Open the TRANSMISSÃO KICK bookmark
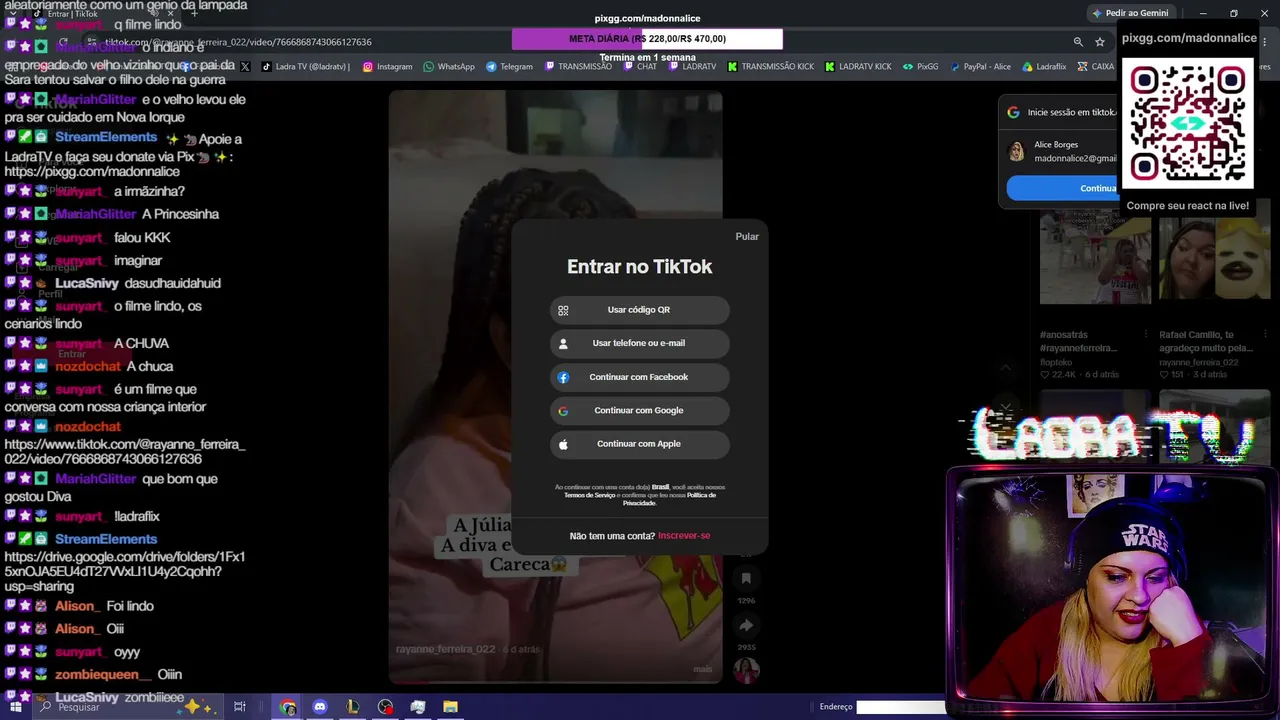 pyautogui.click(x=770, y=67)
